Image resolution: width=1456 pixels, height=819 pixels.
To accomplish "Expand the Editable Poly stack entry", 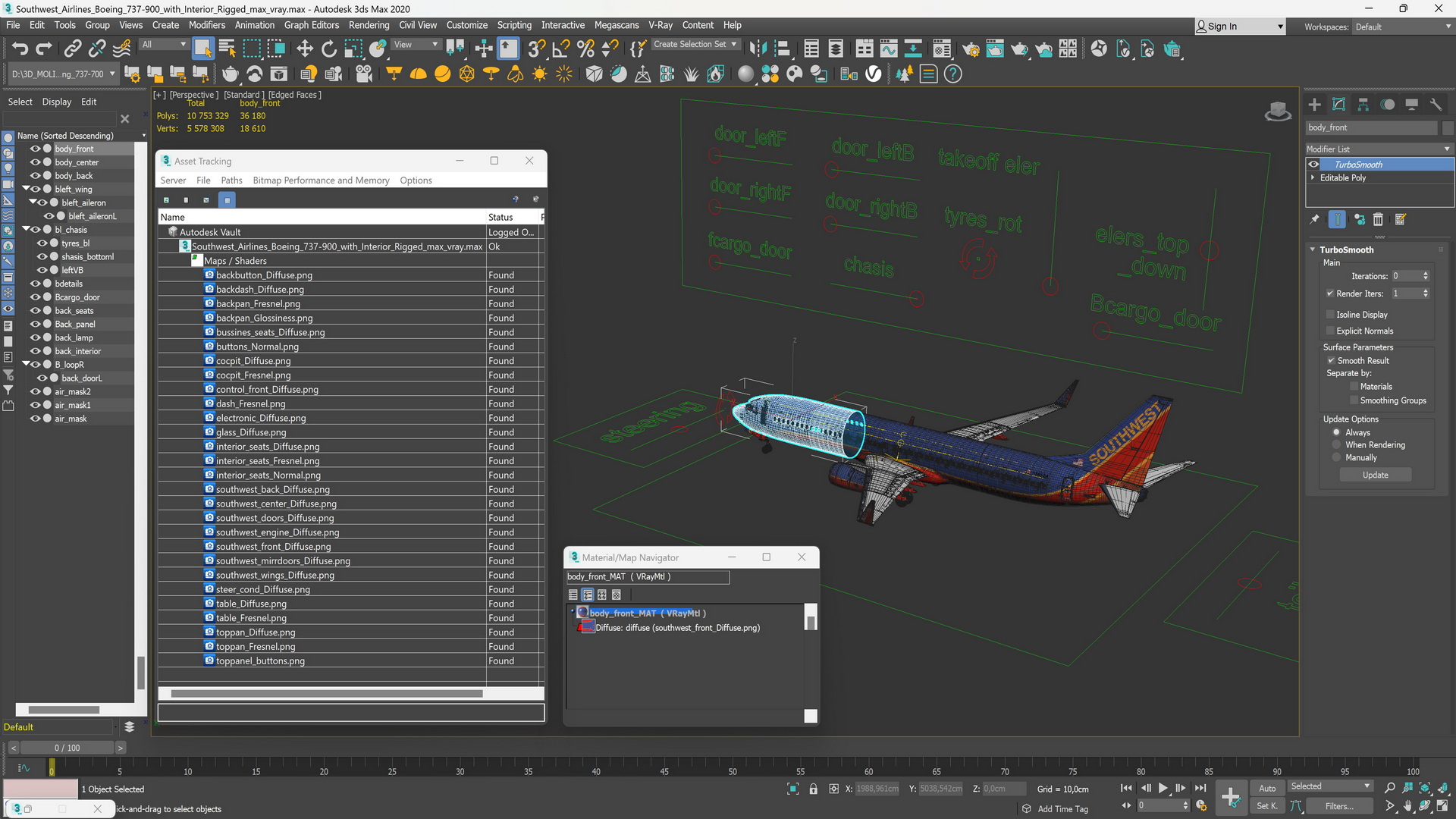I will point(1313,177).
